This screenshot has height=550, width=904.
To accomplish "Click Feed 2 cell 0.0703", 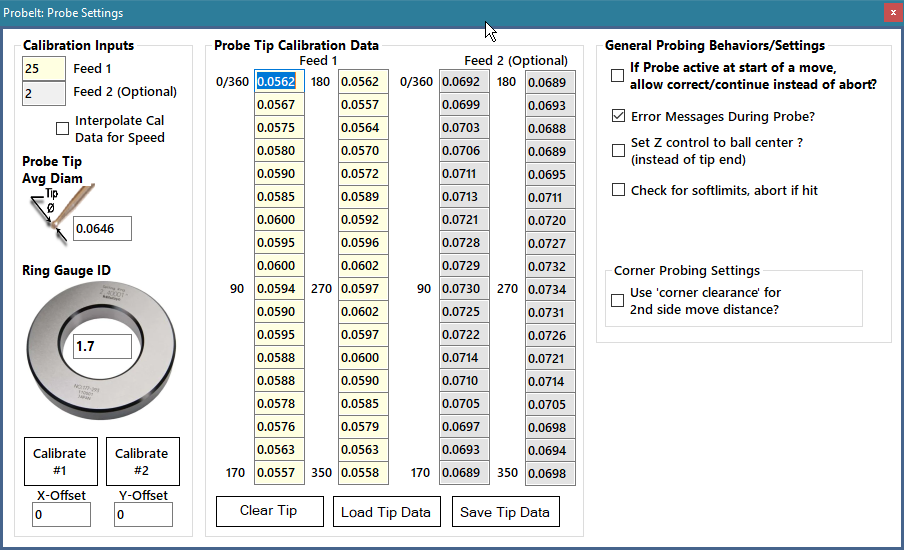I will [465, 127].
